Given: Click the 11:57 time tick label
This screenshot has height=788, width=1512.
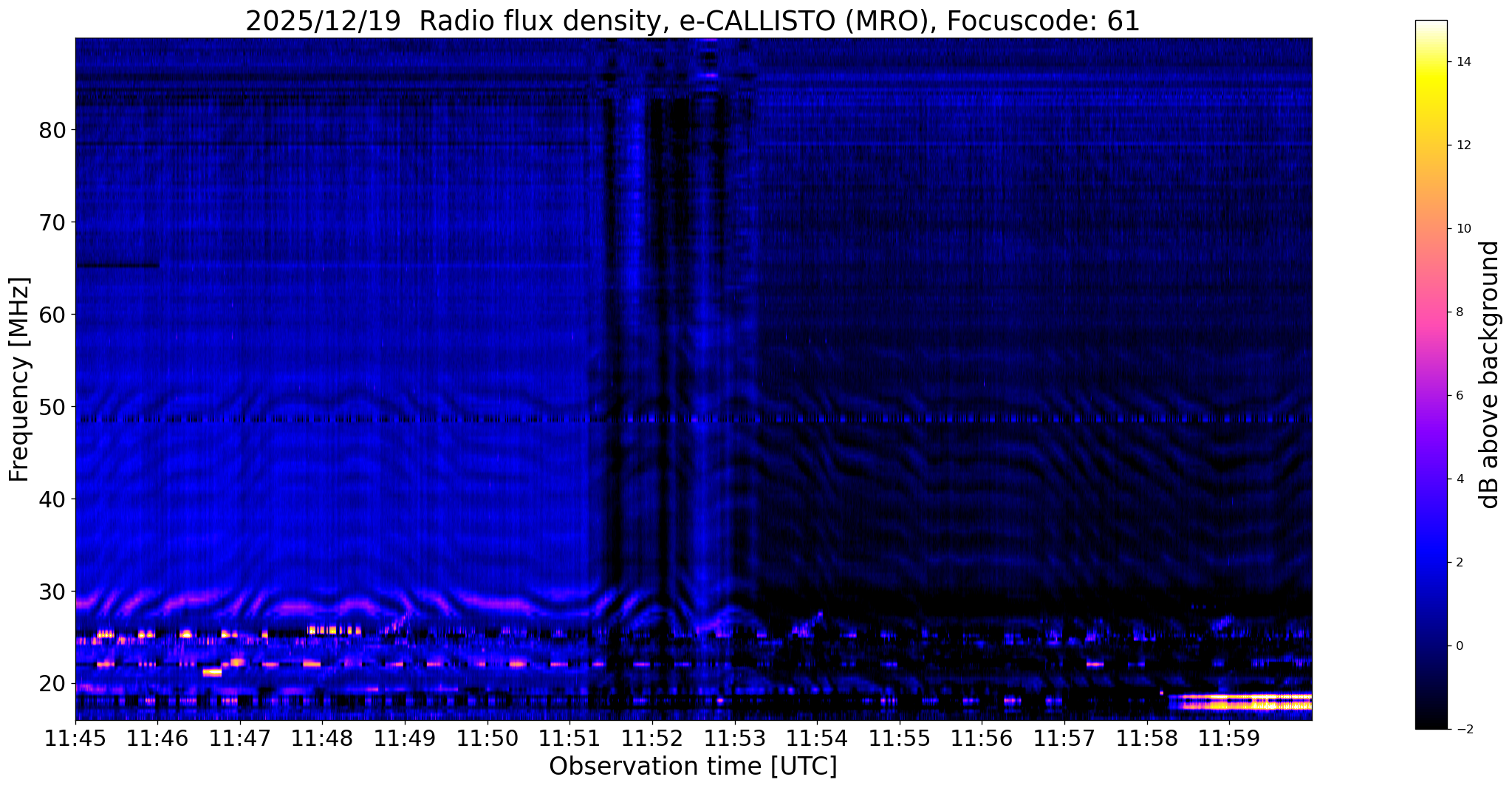Looking at the screenshot, I should tap(1064, 738).
